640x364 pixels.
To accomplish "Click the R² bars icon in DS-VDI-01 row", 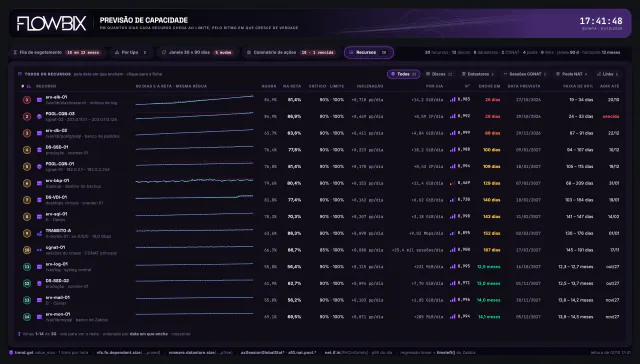I will [x=452, y=200].
